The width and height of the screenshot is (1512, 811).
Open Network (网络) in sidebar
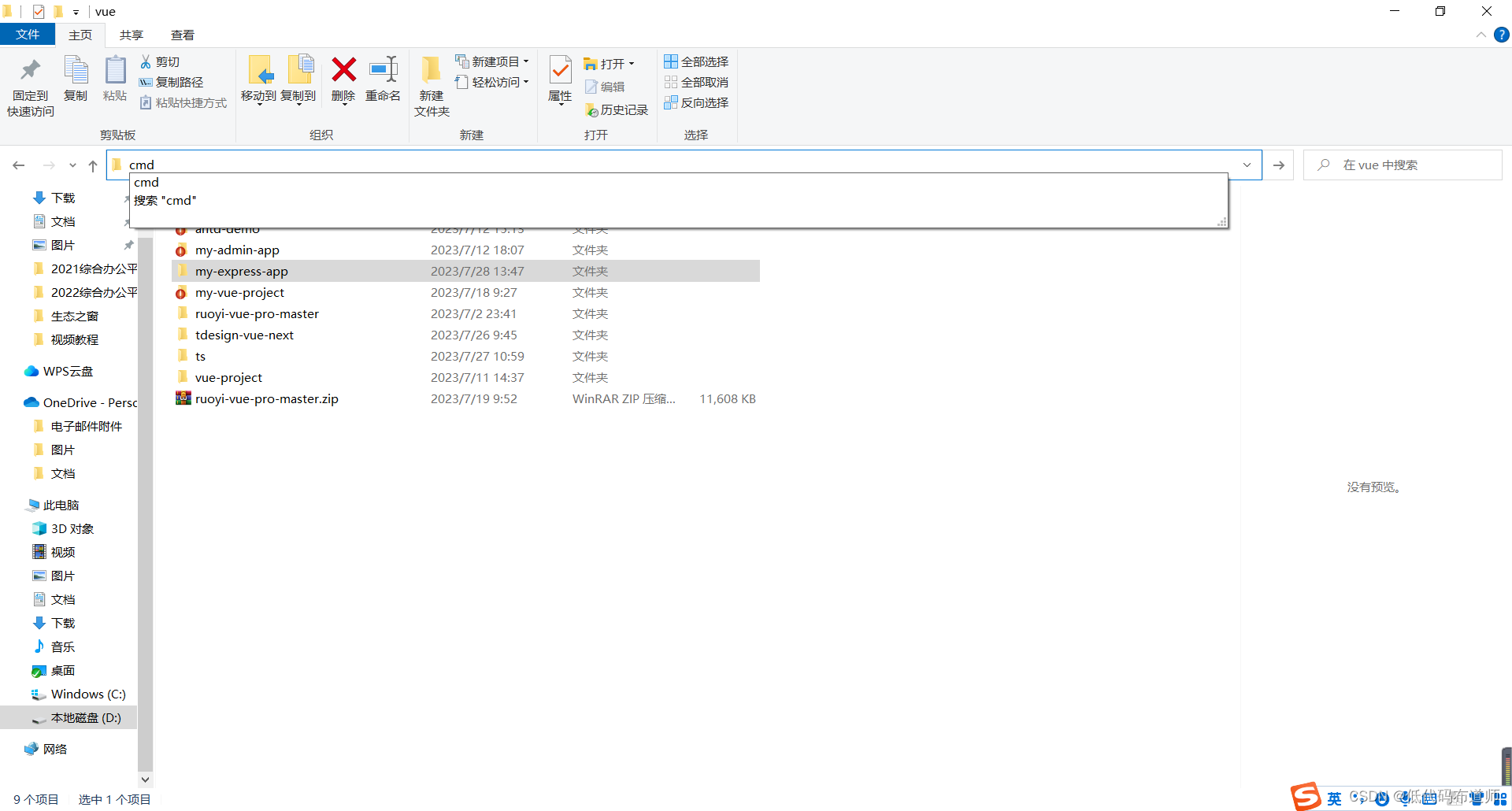(55, 749)
